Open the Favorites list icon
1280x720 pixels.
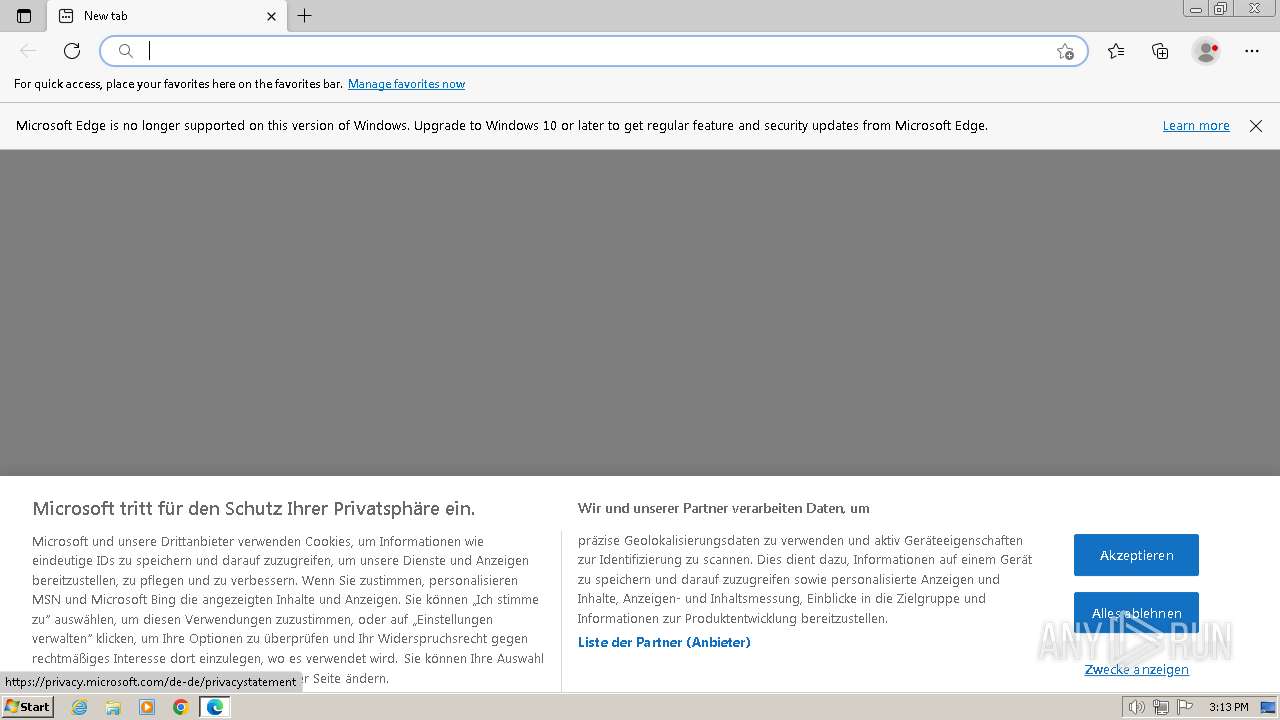click(1116, 51)
